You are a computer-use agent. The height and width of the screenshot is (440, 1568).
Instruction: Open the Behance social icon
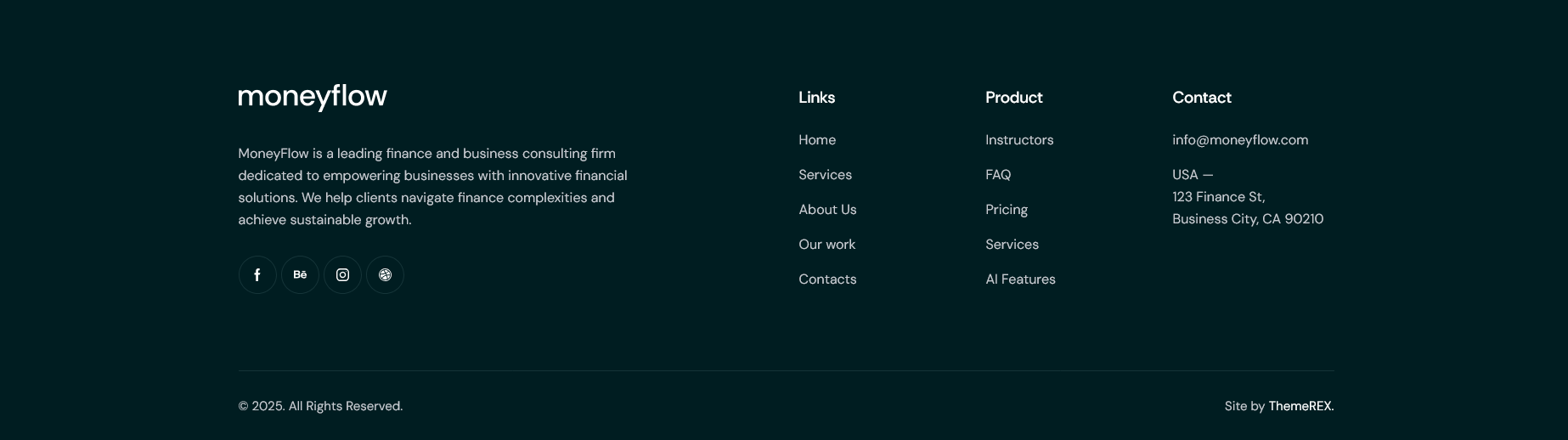[300, 275]
